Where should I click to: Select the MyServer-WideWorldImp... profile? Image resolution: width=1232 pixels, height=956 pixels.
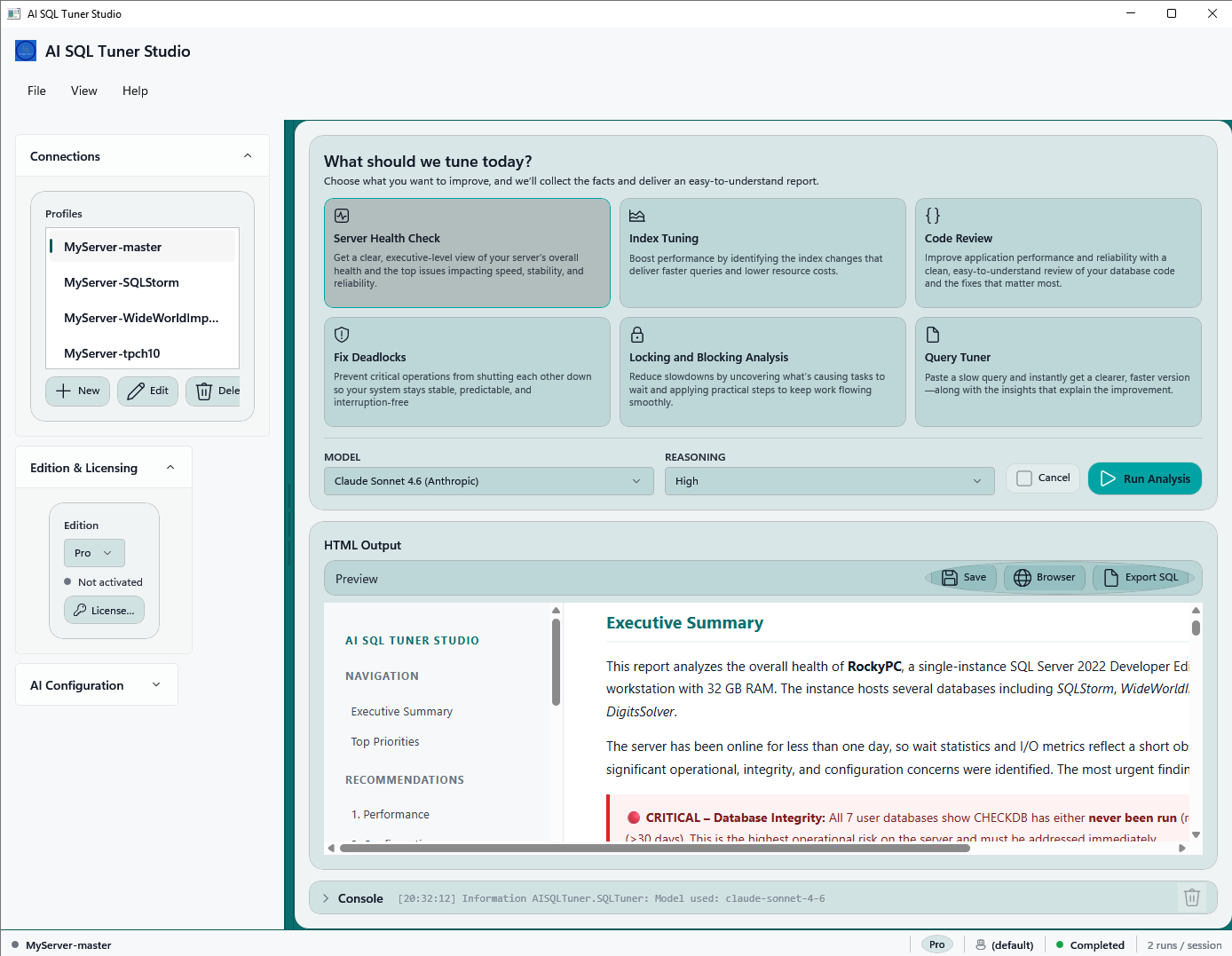click(x=142, y=318)
